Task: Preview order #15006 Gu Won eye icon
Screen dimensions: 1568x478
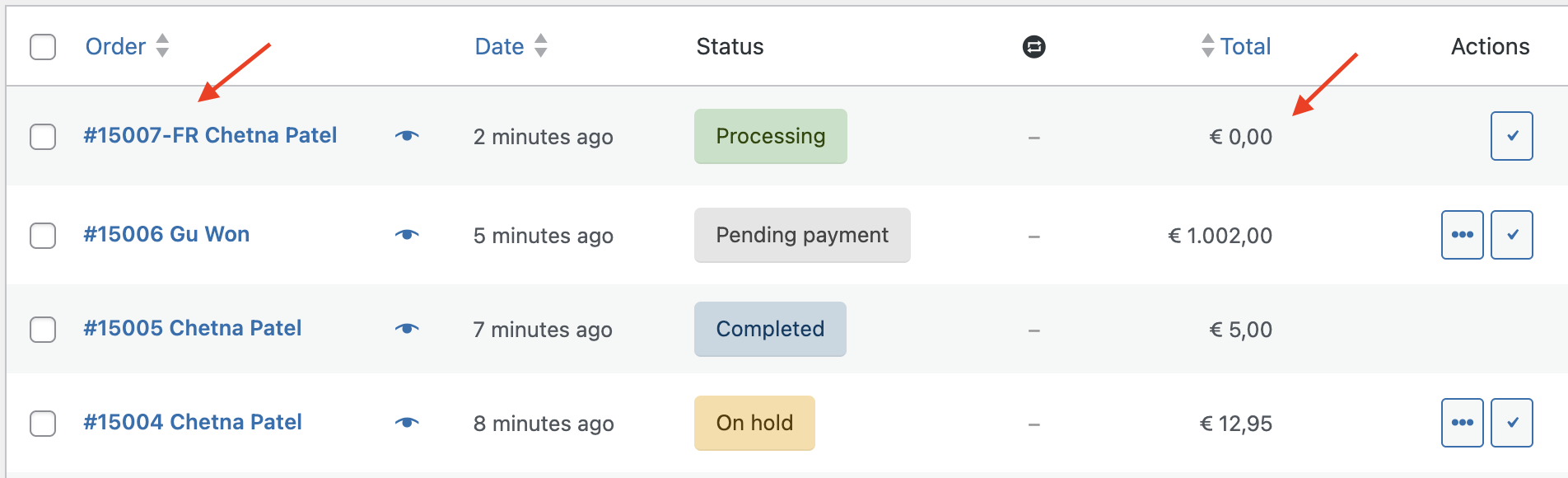Action: tap(407, 235)
